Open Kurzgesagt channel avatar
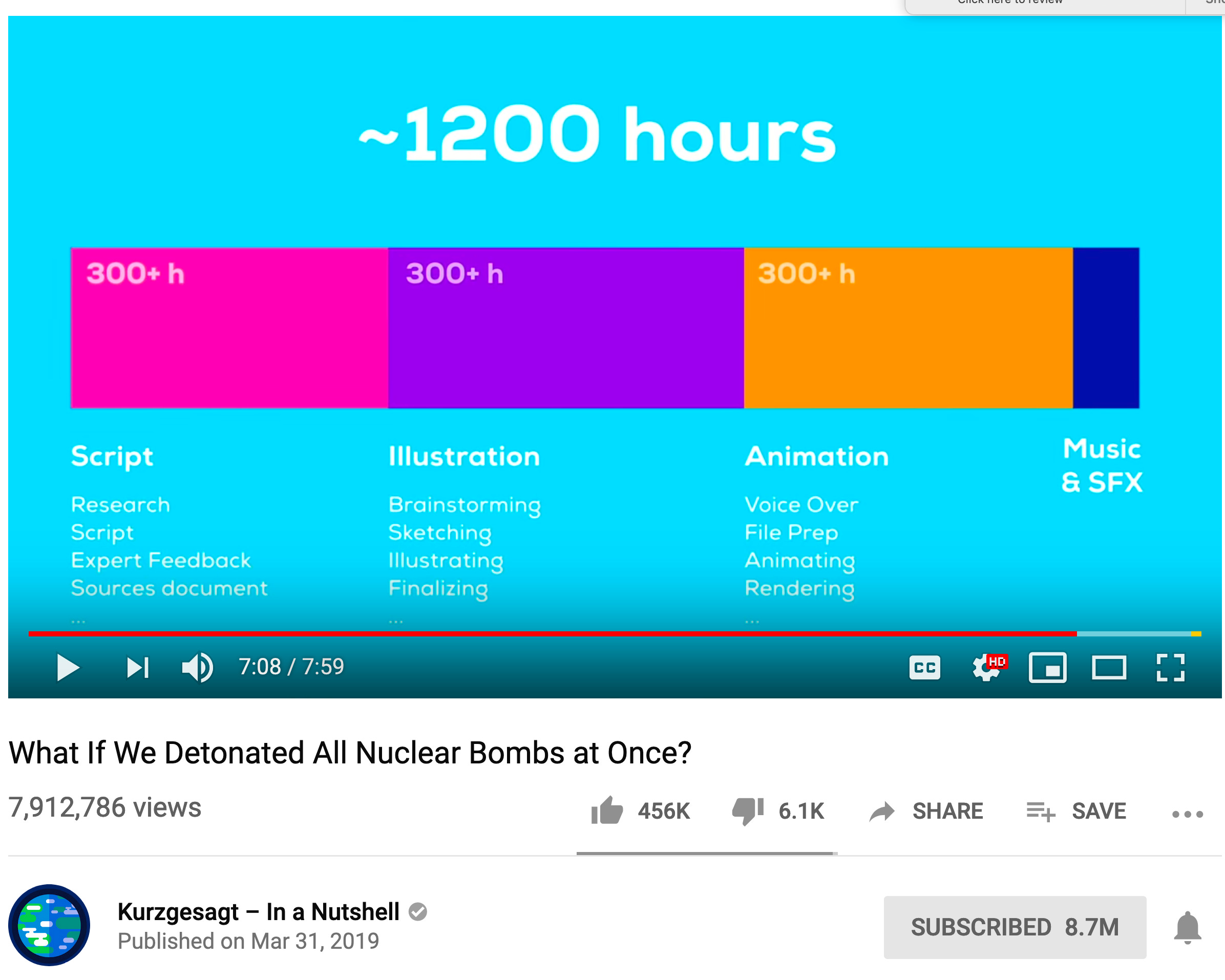 tap(50, 925)
